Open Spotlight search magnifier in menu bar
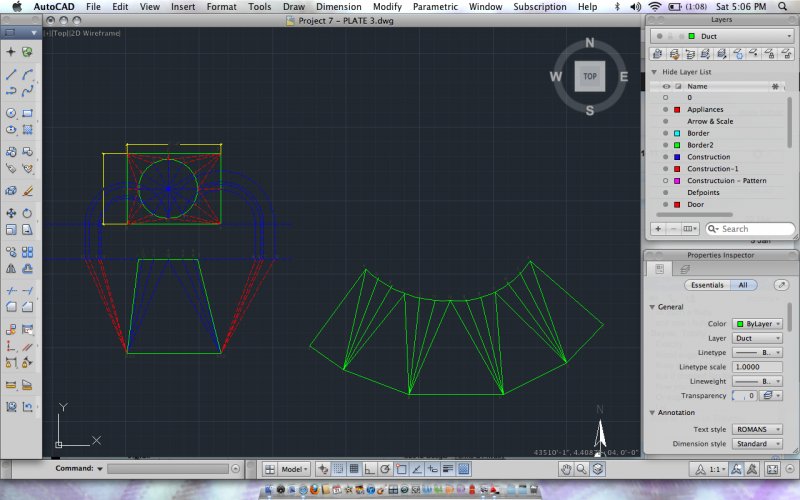This screenshot has width=800, height=500. 783,7
